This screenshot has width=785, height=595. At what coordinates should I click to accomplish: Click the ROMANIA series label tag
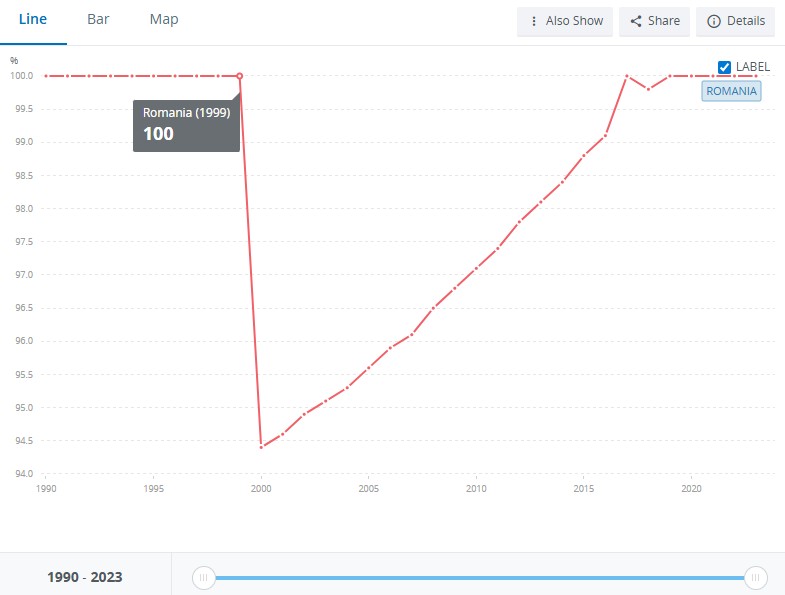(731, 91)
